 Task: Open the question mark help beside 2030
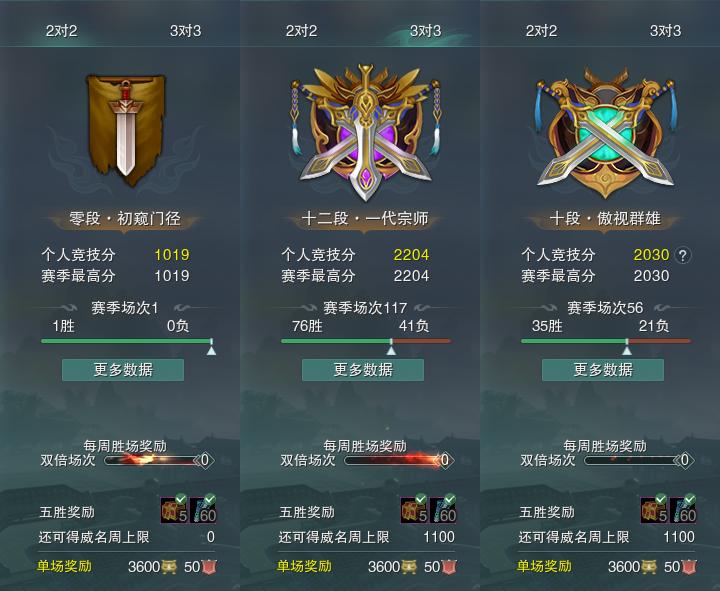click(x=683, y=255)
